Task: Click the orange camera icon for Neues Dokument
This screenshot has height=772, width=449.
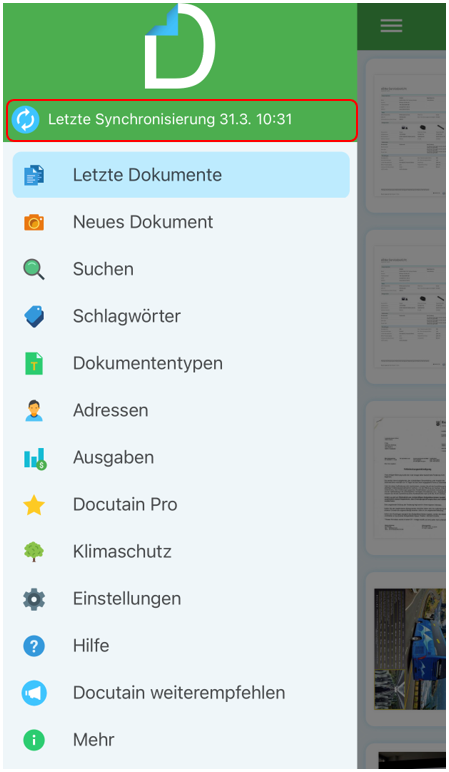Action: click(x=34, y=223)
